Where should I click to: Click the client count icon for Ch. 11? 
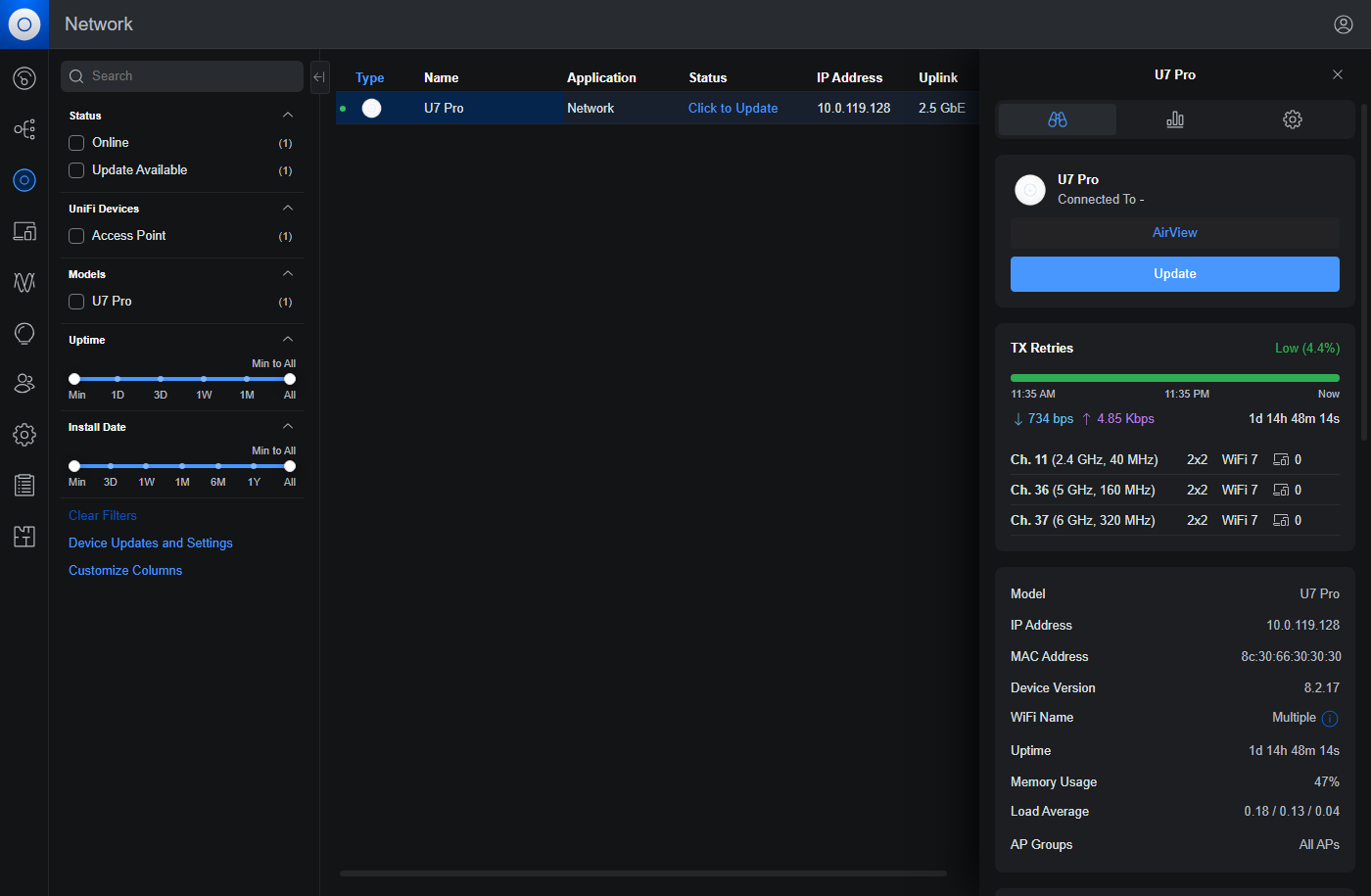click(x=1281, y=460)
